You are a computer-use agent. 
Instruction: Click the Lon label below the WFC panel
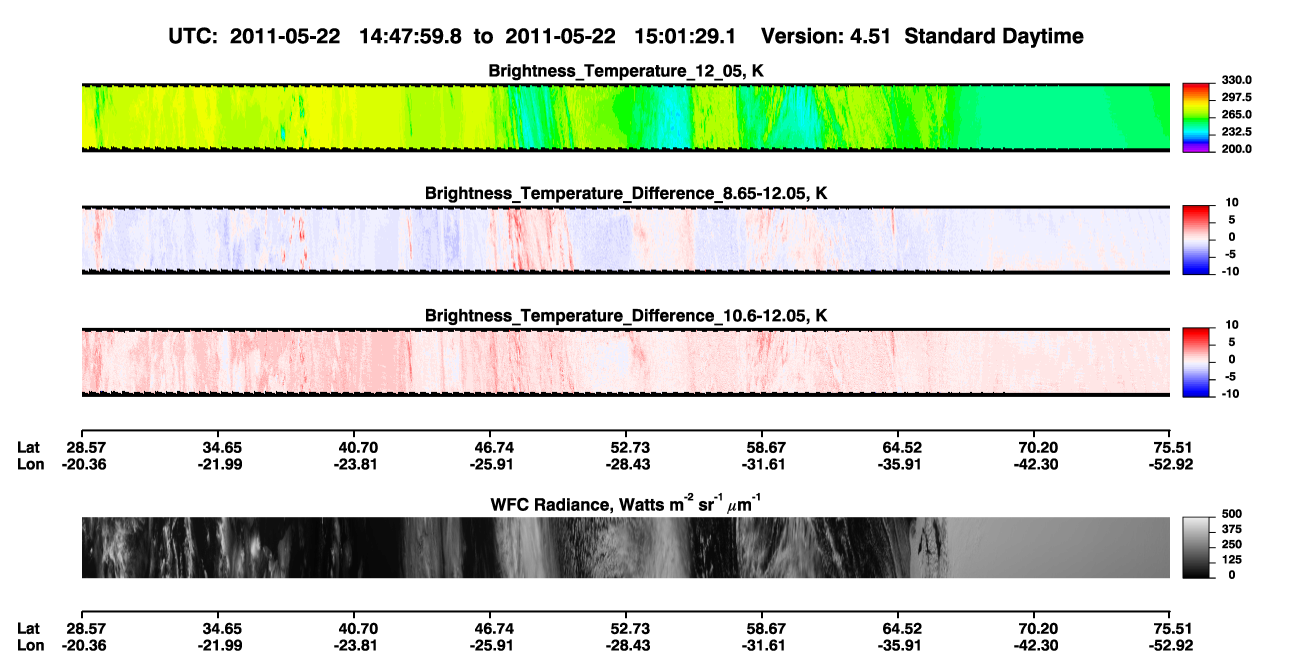[30, 644]
